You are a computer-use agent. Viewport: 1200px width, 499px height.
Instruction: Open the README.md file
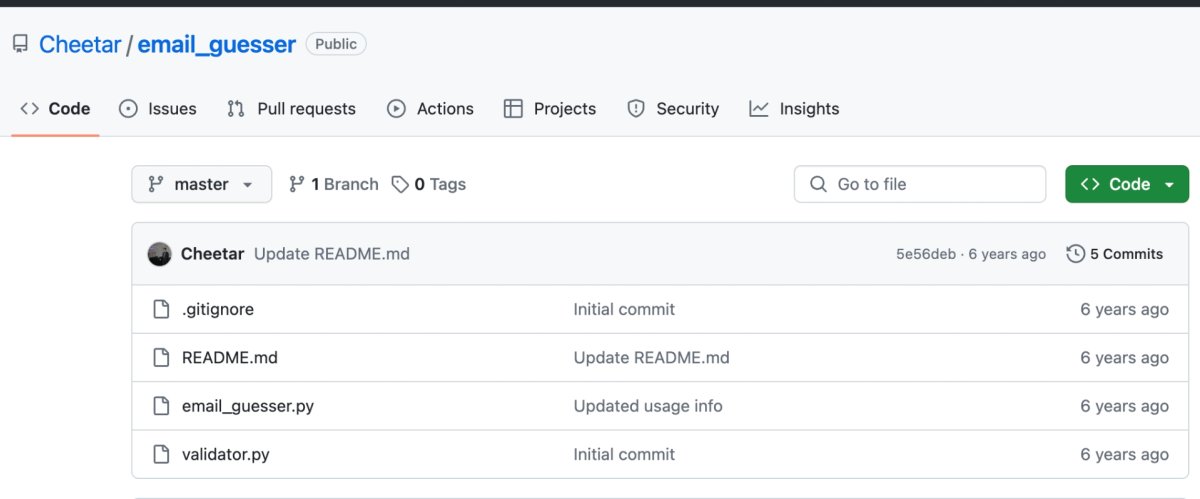230,358
